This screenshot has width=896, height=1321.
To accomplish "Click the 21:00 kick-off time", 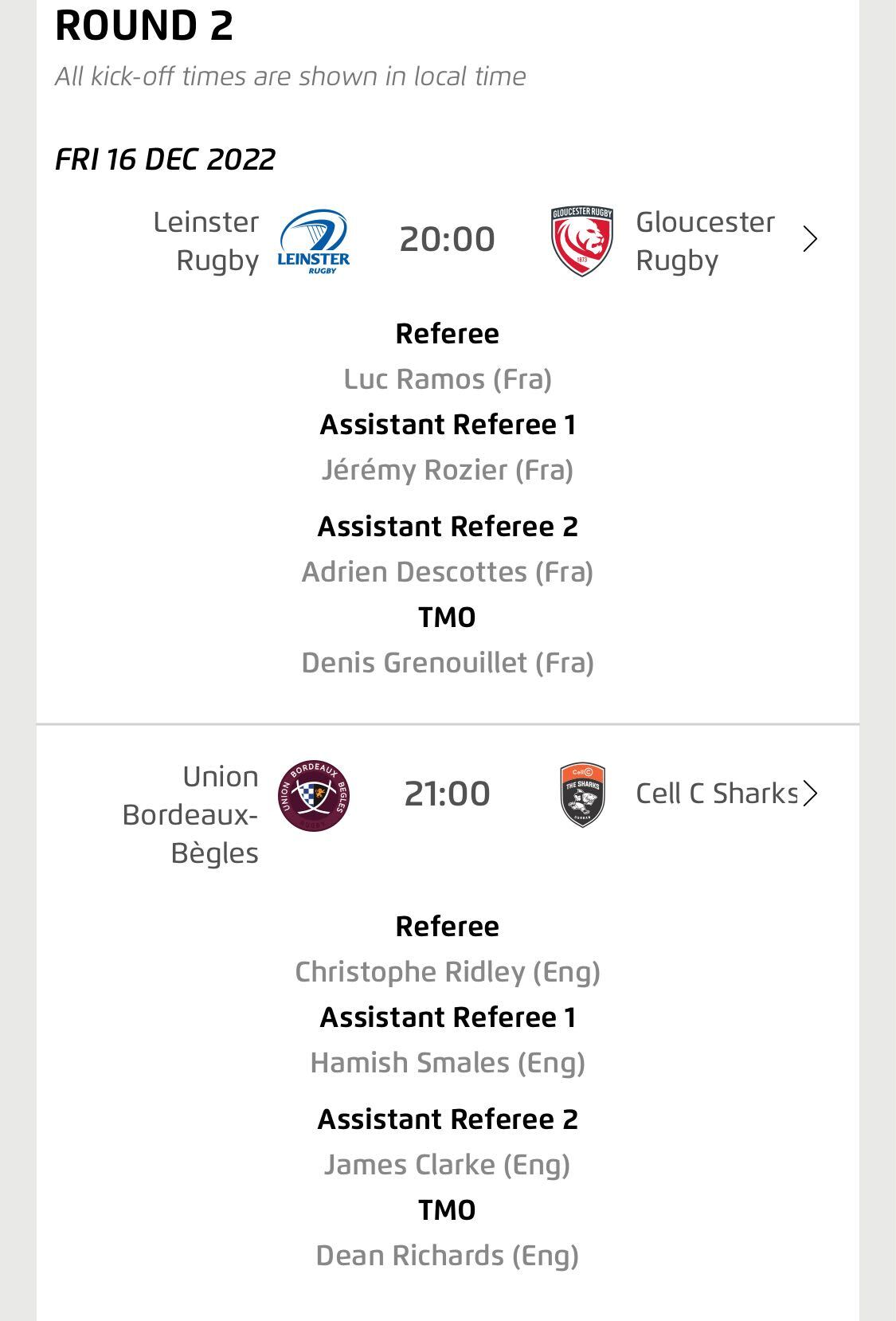I will (447, 794).
